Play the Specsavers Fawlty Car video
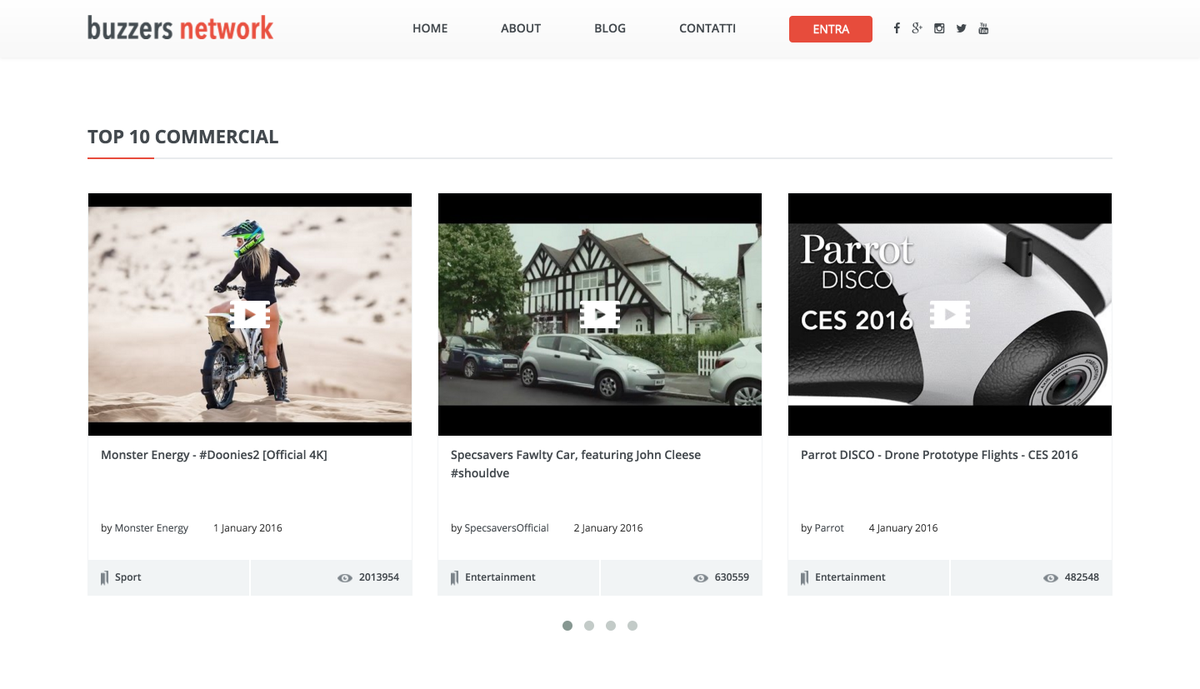The image size is (1200, 689). [x=600, y=315]
